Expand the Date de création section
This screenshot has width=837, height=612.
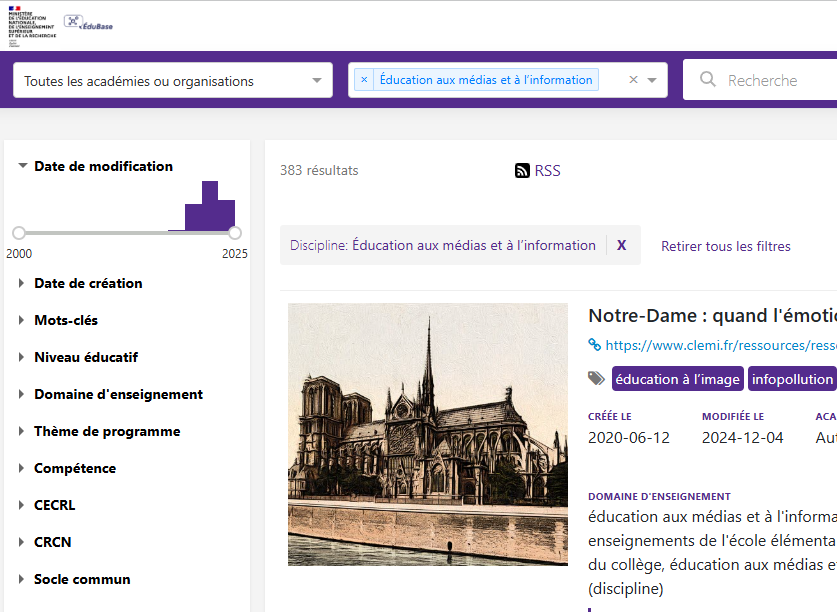tap(21, 283)
